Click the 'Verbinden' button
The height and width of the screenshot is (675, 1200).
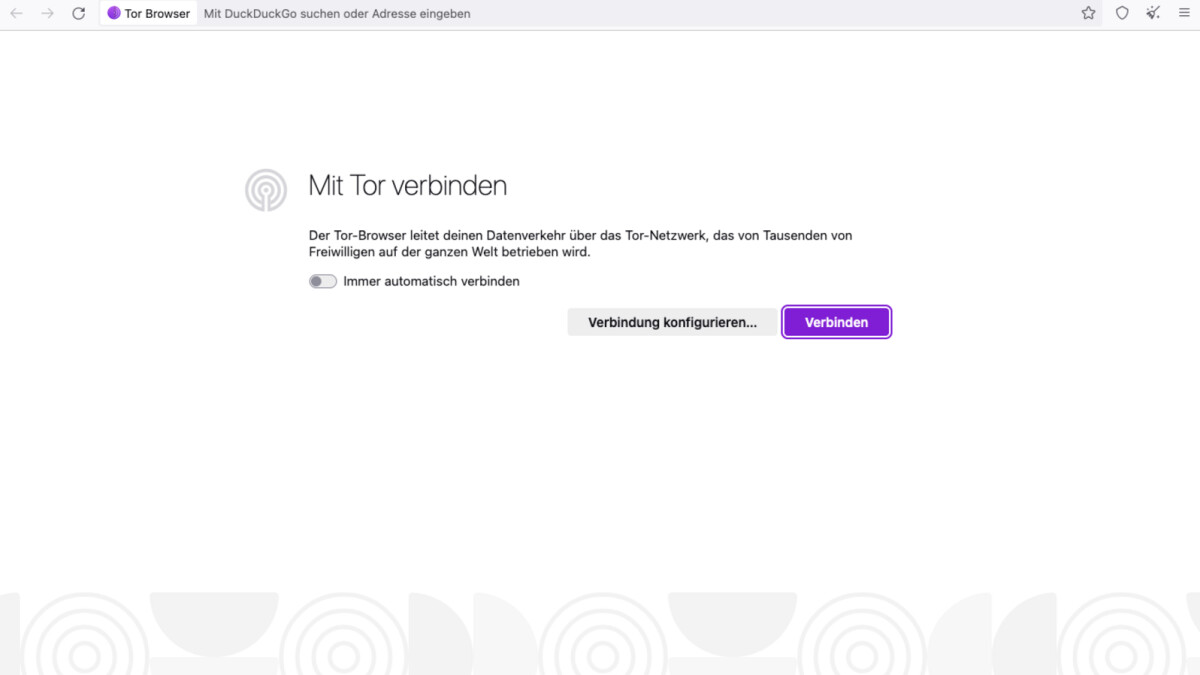point(836,321)
